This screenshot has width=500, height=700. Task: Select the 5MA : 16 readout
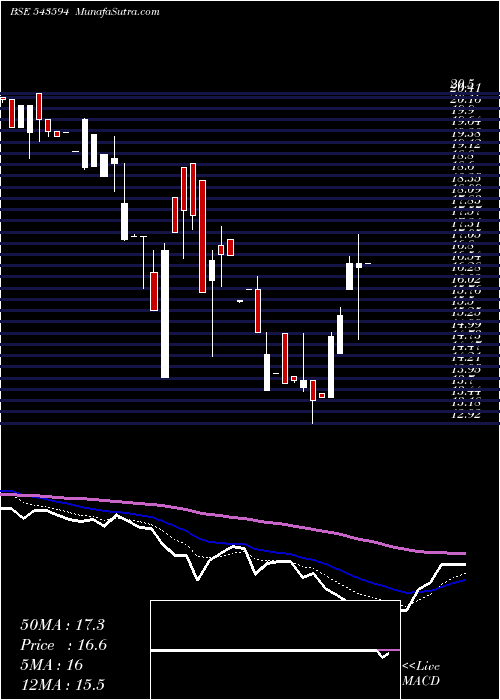click(x=52, y=665)
